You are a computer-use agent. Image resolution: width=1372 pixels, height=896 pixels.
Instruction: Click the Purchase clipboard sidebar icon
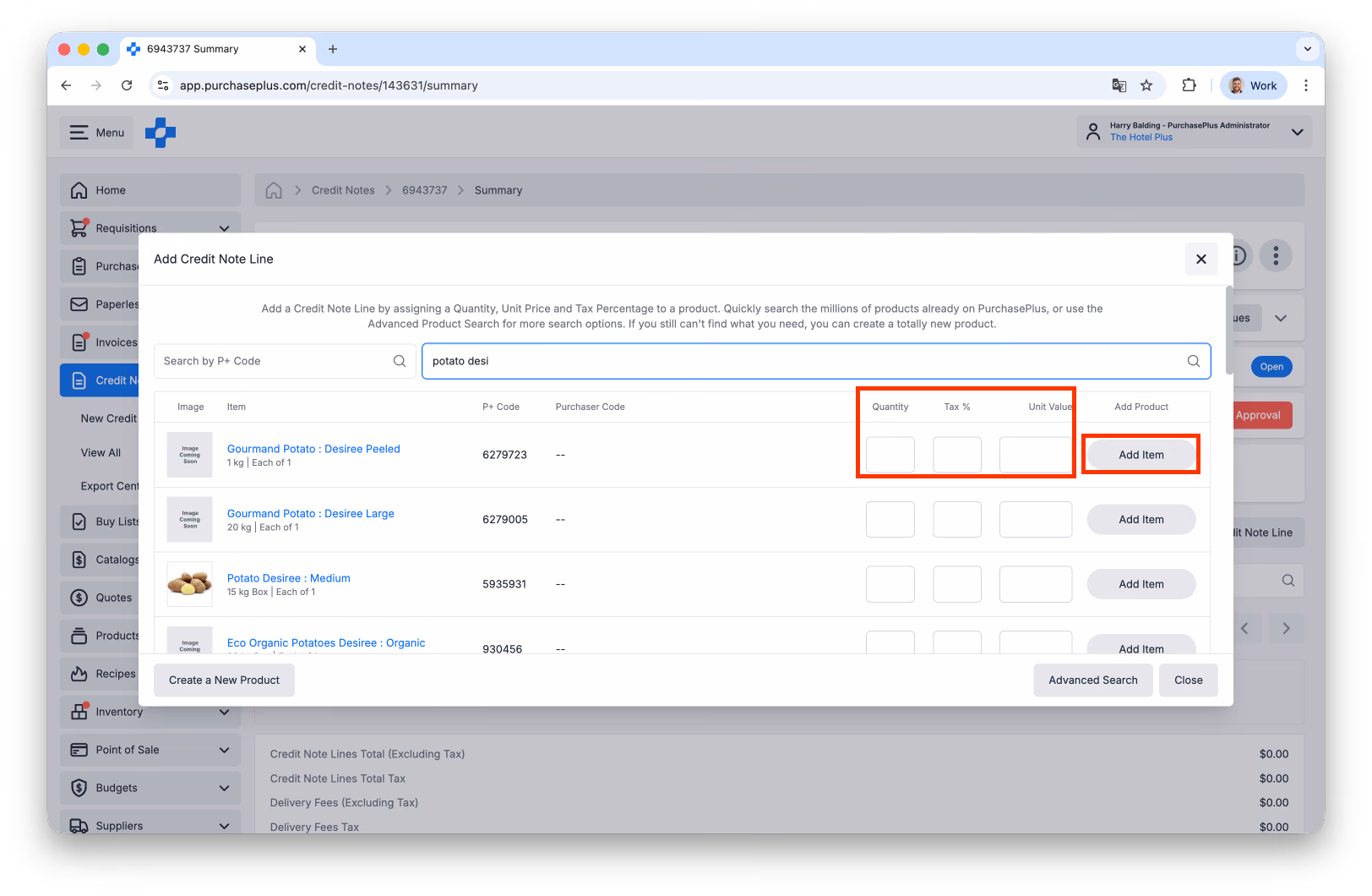[x=79, y=266]
